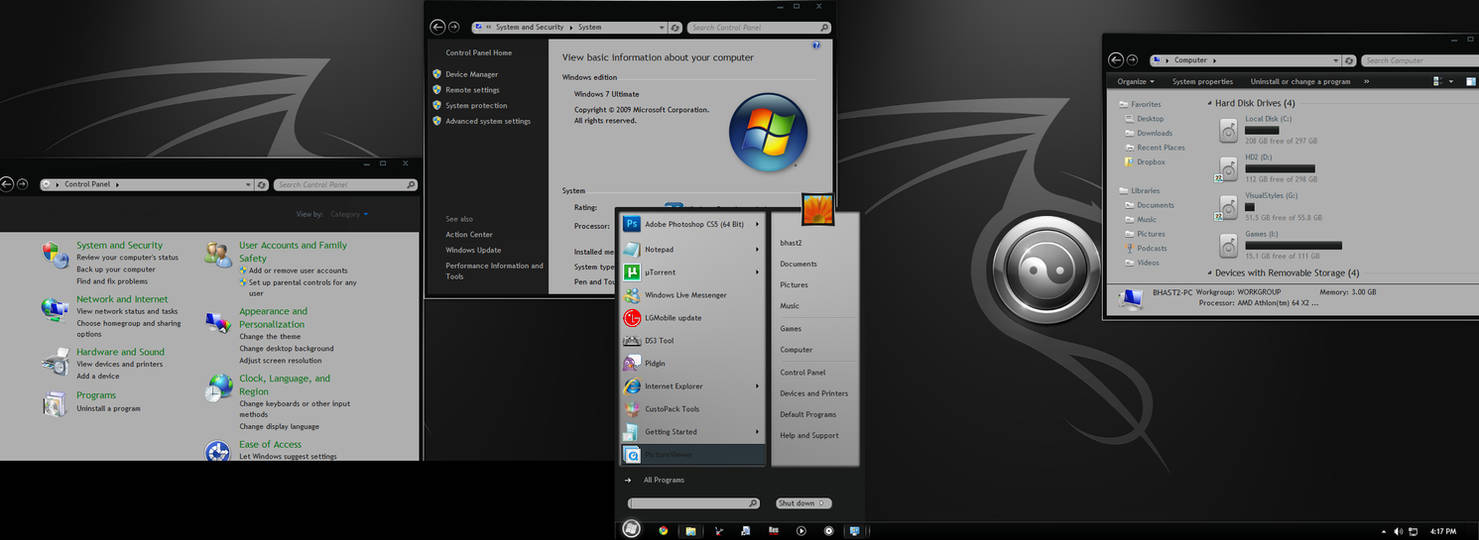1479x540 pixels.
Task: Click the User Accounts and Family Safety icon
Action: tap(217, 255)
